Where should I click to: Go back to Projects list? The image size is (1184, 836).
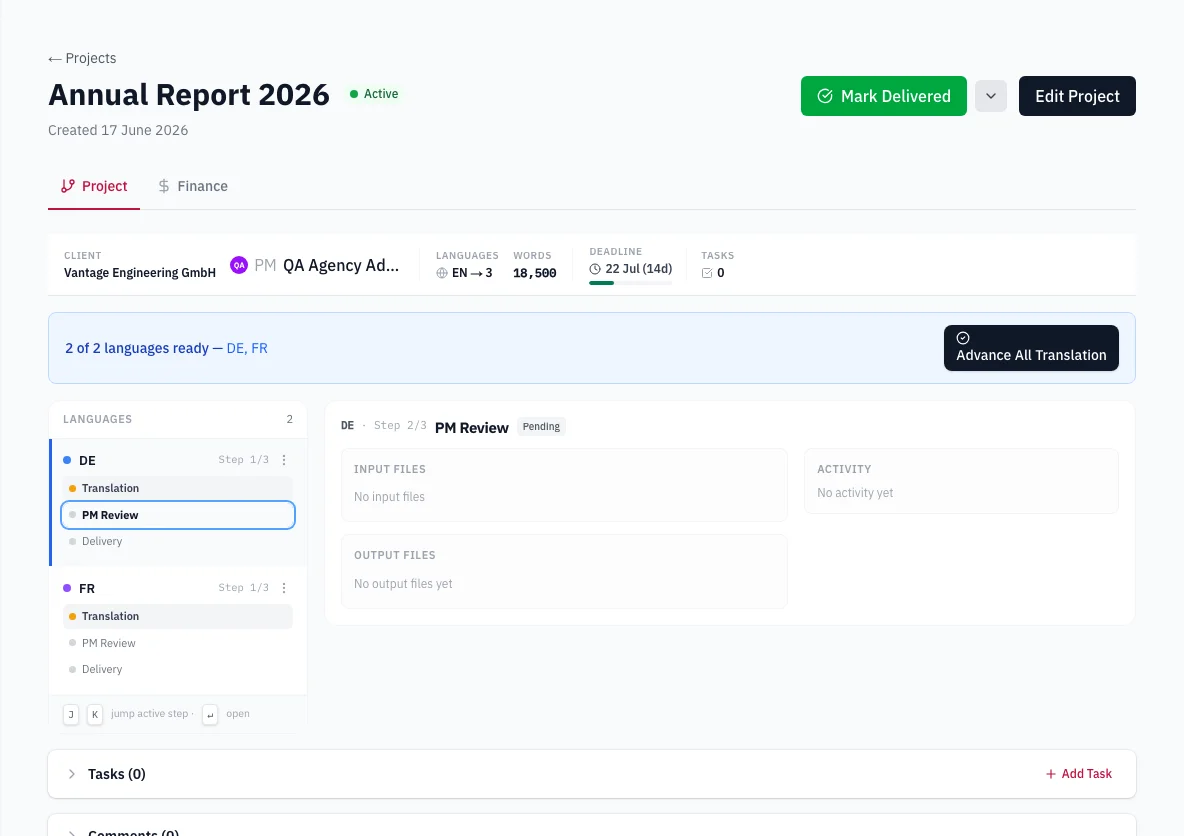pos(82,58)
